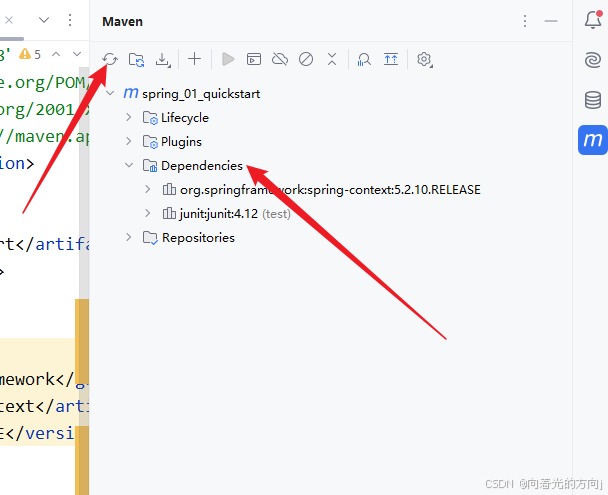Viewport: 608px width, 495px height.
Task: Add Maven Projects with plus icon
Action: 195,59
